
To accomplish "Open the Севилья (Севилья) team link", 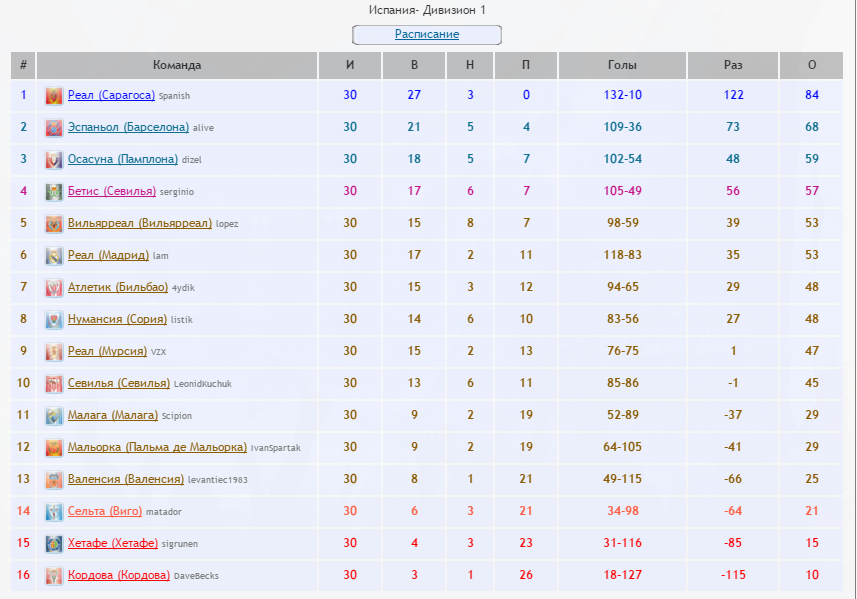I will tap(119, 383).
